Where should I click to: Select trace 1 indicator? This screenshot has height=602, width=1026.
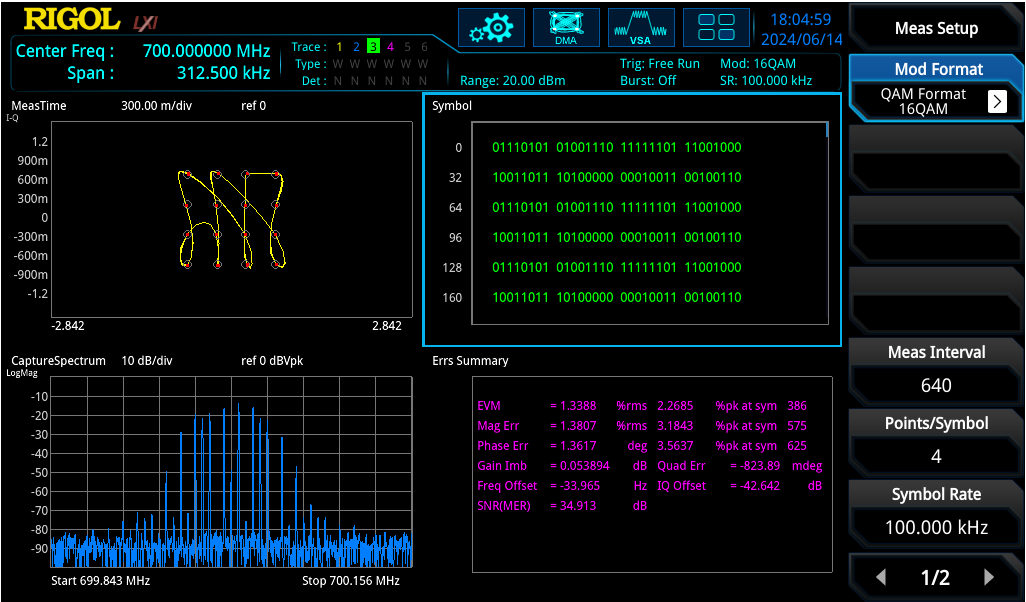tap(339, 46)
